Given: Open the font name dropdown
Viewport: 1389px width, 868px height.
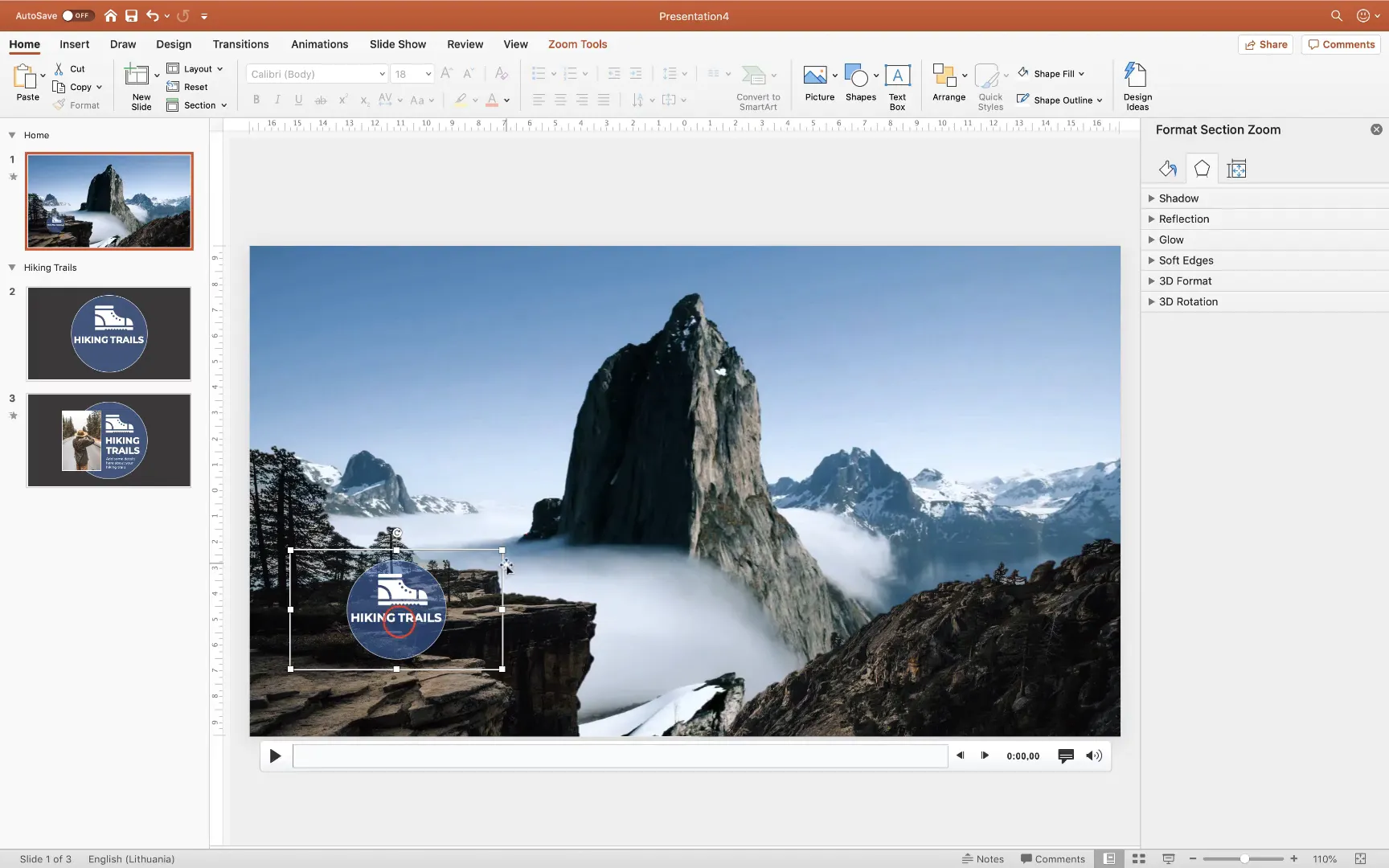Looking at the screenshot, I should [382, 74].
